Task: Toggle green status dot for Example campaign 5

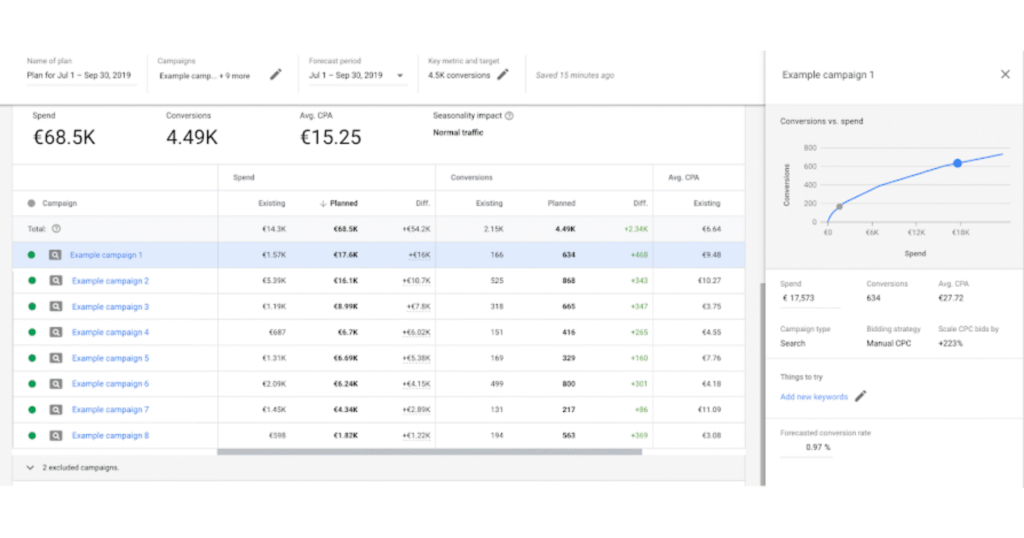Action: (32, 358)
